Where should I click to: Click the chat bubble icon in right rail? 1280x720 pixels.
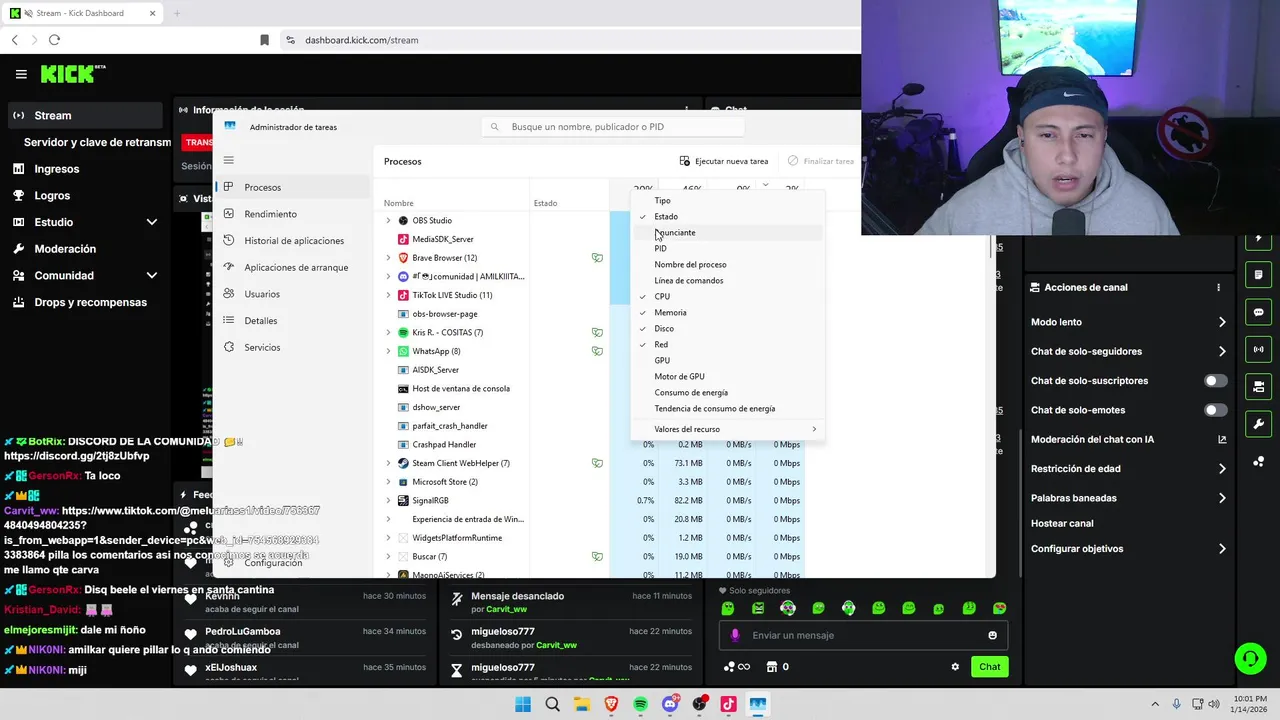[x=1258, y=312]
